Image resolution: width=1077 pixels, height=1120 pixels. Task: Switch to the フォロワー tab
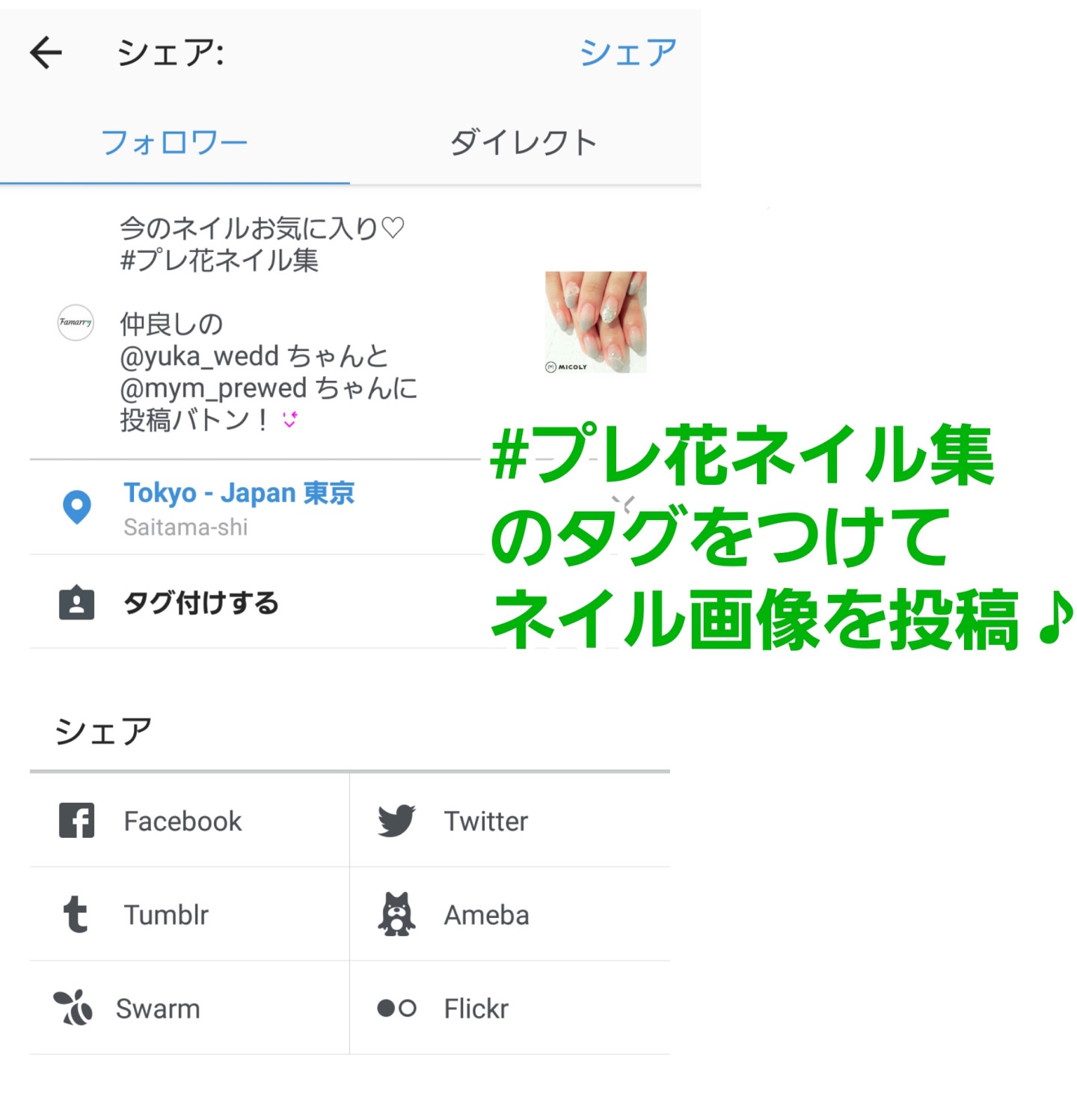pyautogui.click(x=174, y=142)
